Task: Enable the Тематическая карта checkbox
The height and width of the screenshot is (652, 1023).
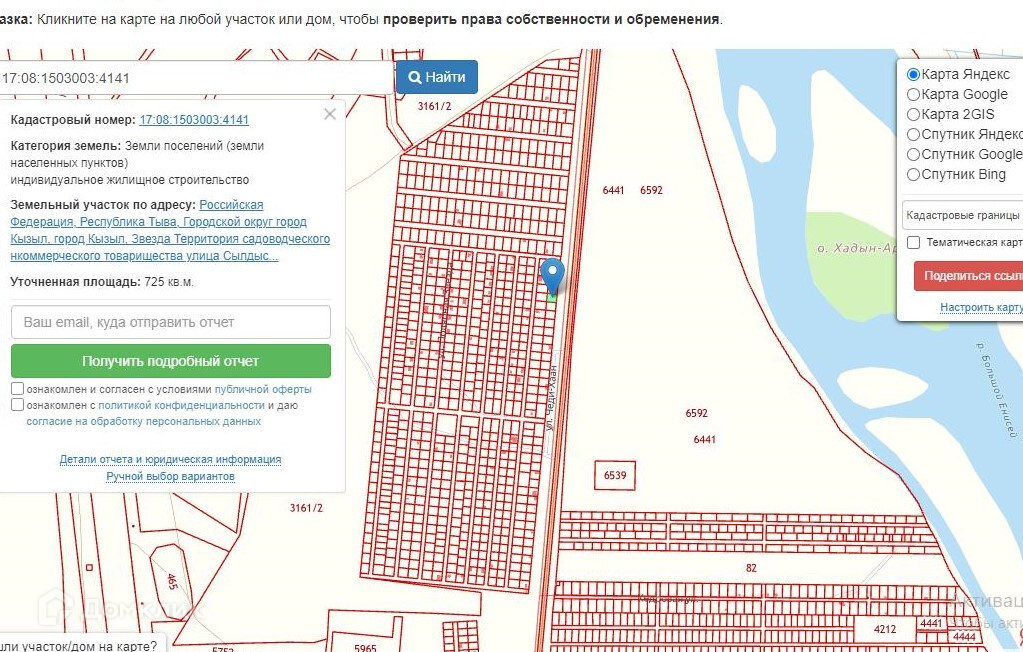Action: click(914, 243)
